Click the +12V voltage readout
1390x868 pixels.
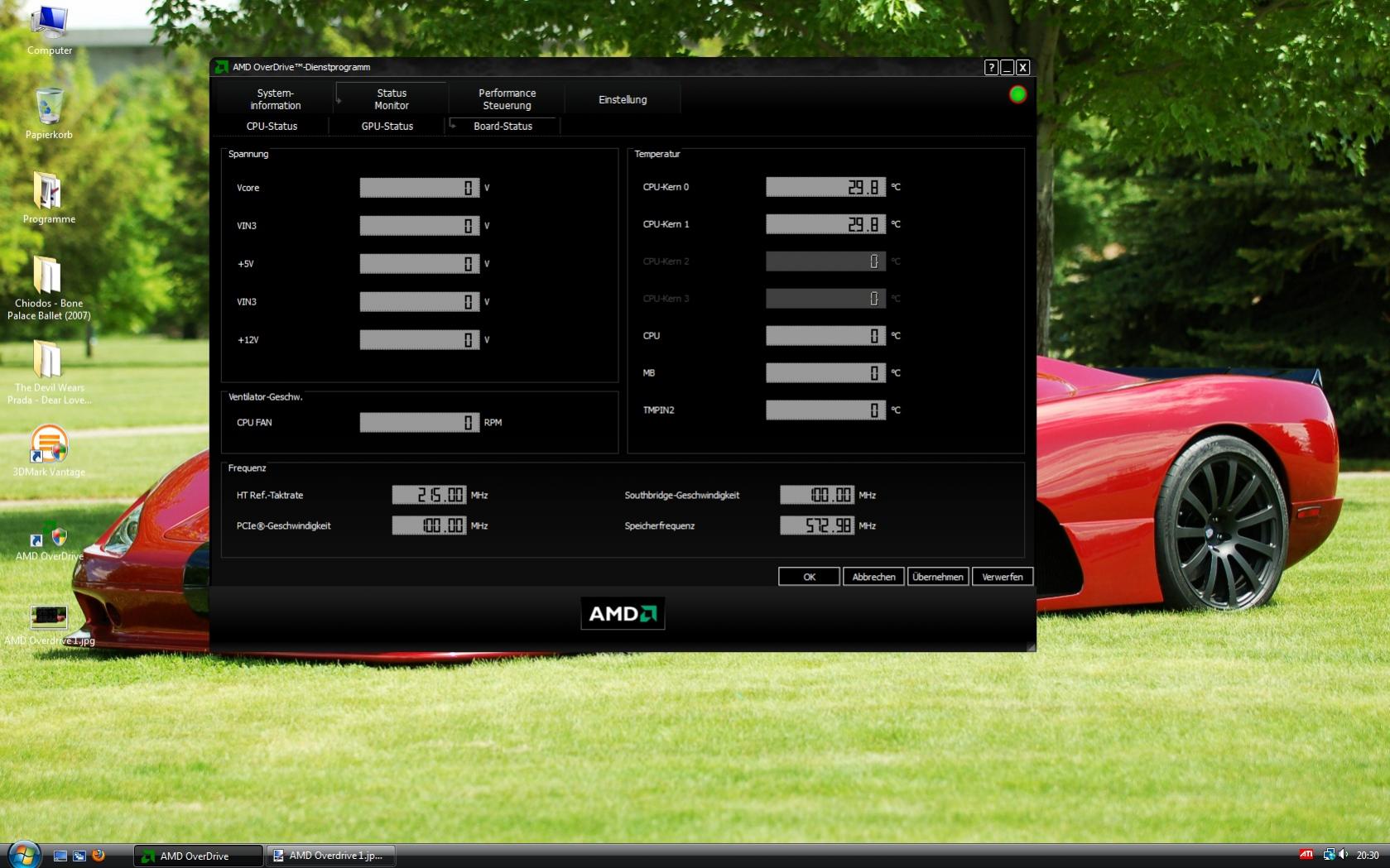[x=420, y=340]
